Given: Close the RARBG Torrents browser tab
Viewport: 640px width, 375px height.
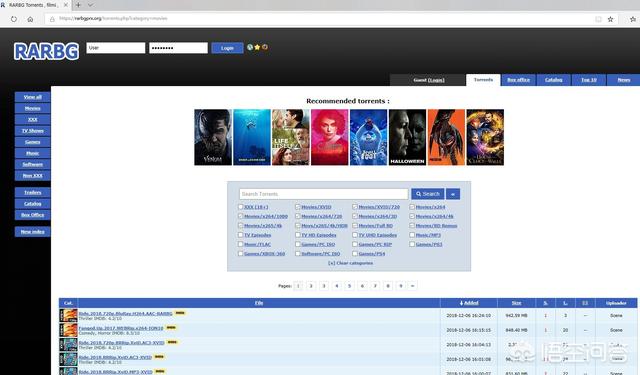Looking at the screenshot, I should click(x=65, y=5).
